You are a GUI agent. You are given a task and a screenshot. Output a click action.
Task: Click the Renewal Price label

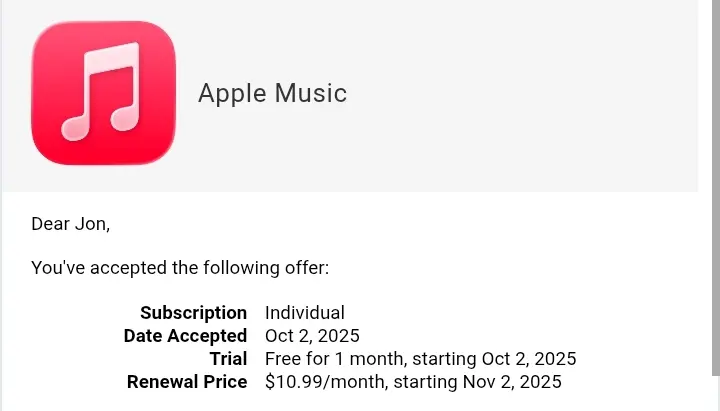pos(187,382)
